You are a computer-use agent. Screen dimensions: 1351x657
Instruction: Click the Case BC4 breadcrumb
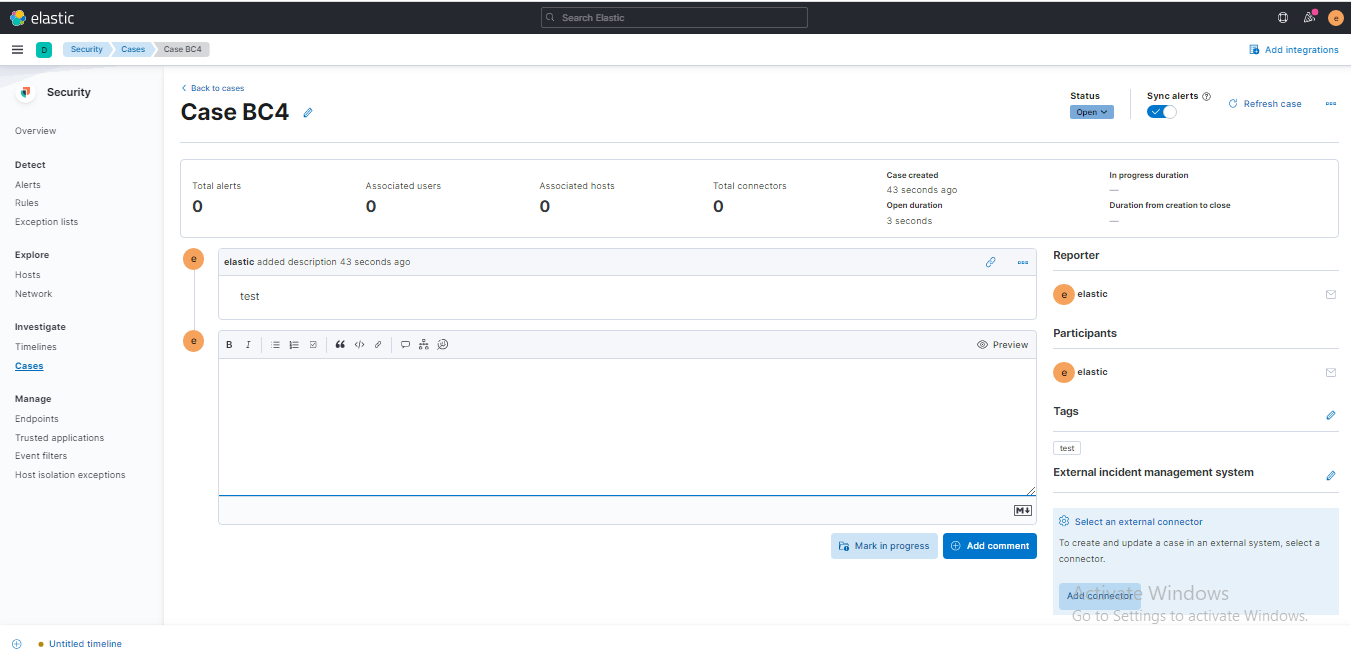(x=183, y=49)
